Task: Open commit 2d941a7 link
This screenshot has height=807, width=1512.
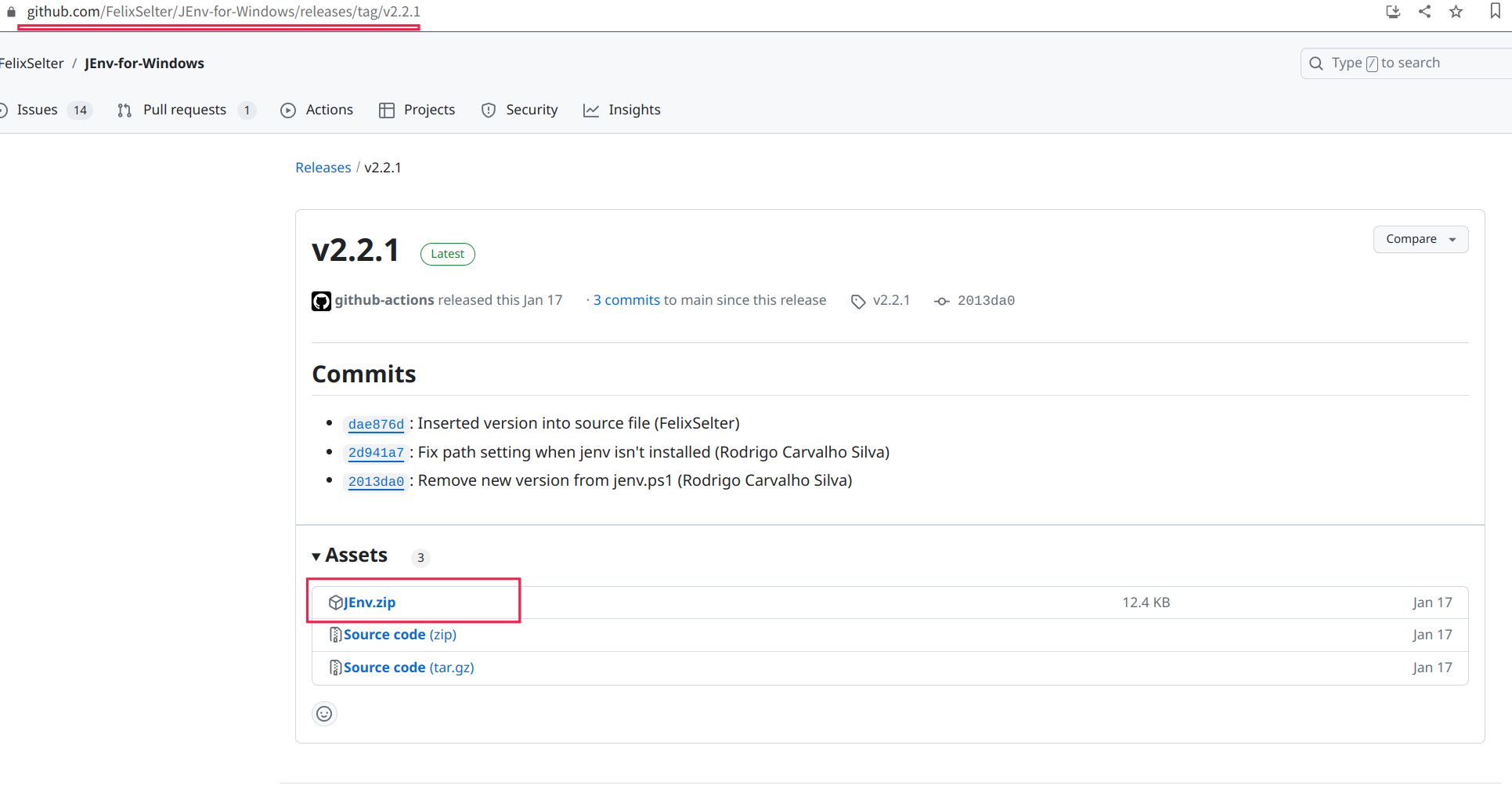Action: point(376,453)
